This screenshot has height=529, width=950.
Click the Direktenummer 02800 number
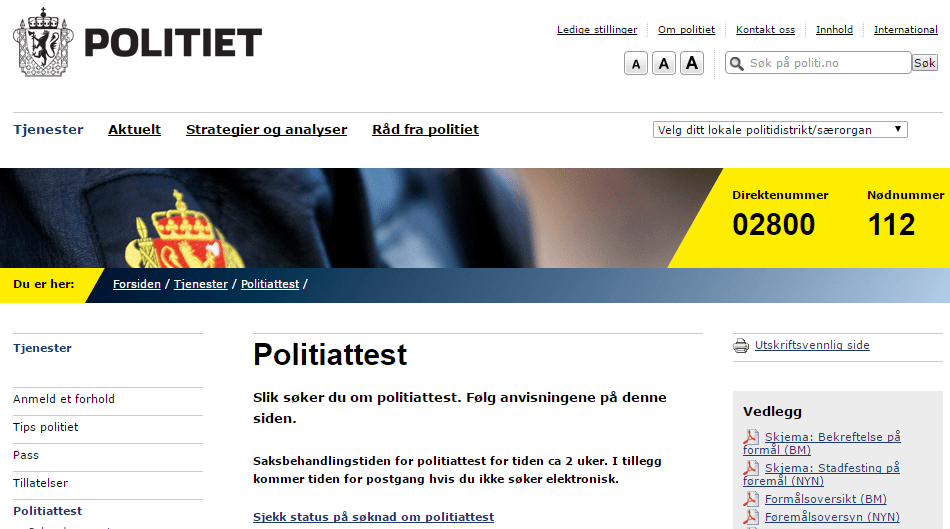(x=774, y=225)
